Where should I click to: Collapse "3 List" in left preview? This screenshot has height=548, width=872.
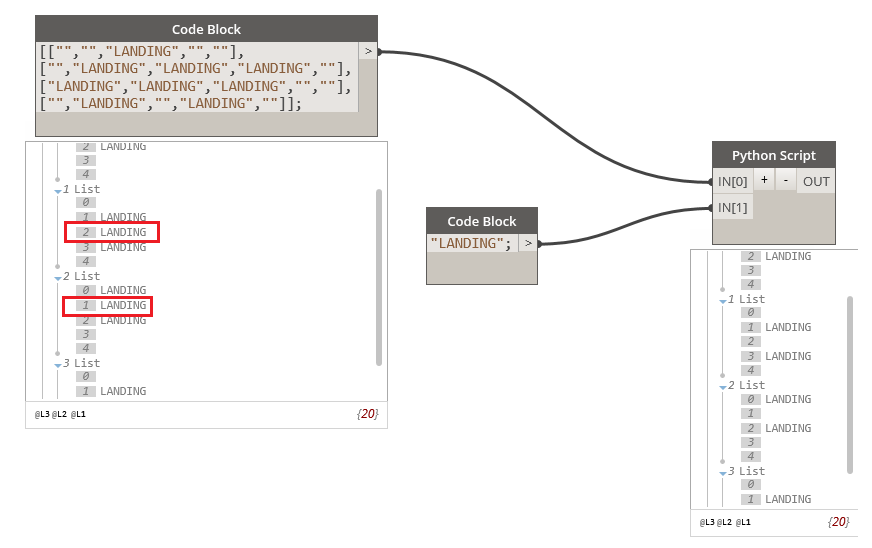click(58, 365)
